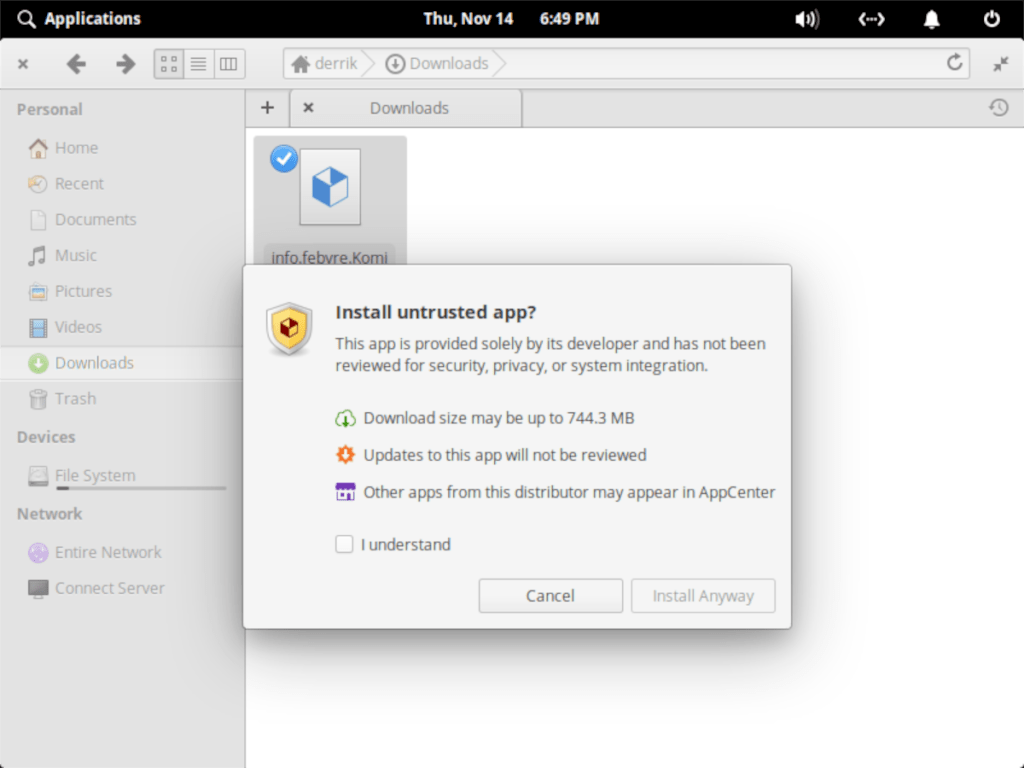Viewport: 1024px width, 768px height.
Task: Click the shrink window icon in the toolbar
Action: point(1000,63)
